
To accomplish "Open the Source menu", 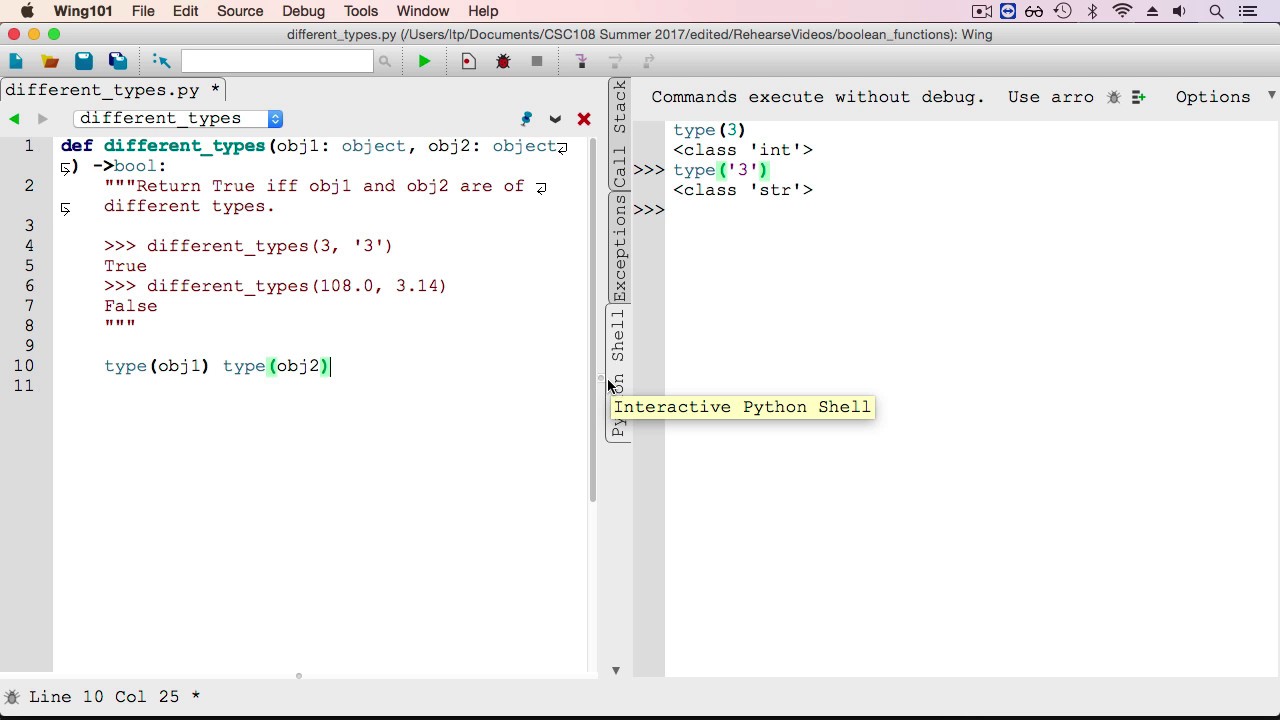I will (240, 11).
